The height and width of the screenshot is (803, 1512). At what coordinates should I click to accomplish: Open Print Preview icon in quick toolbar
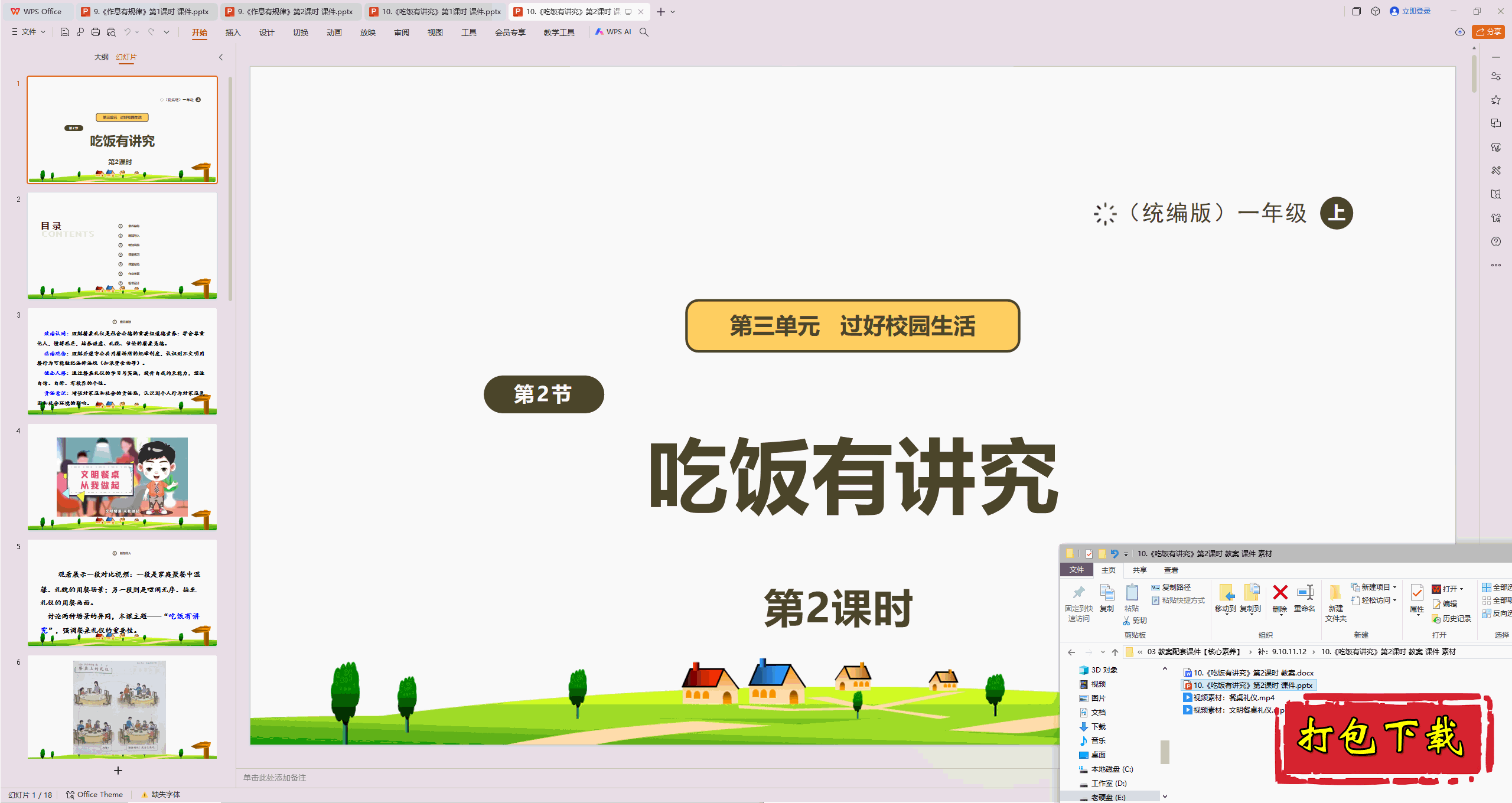tap(111, 32)
